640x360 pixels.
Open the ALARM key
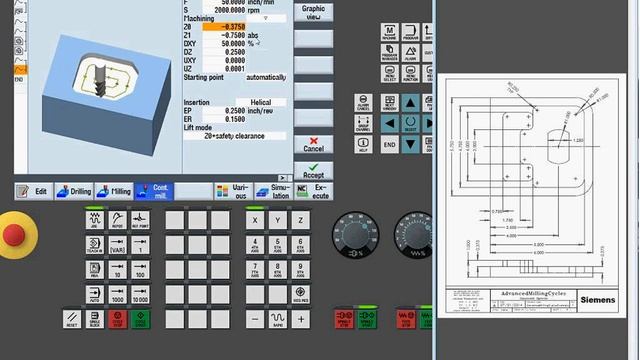click(410, 53)
